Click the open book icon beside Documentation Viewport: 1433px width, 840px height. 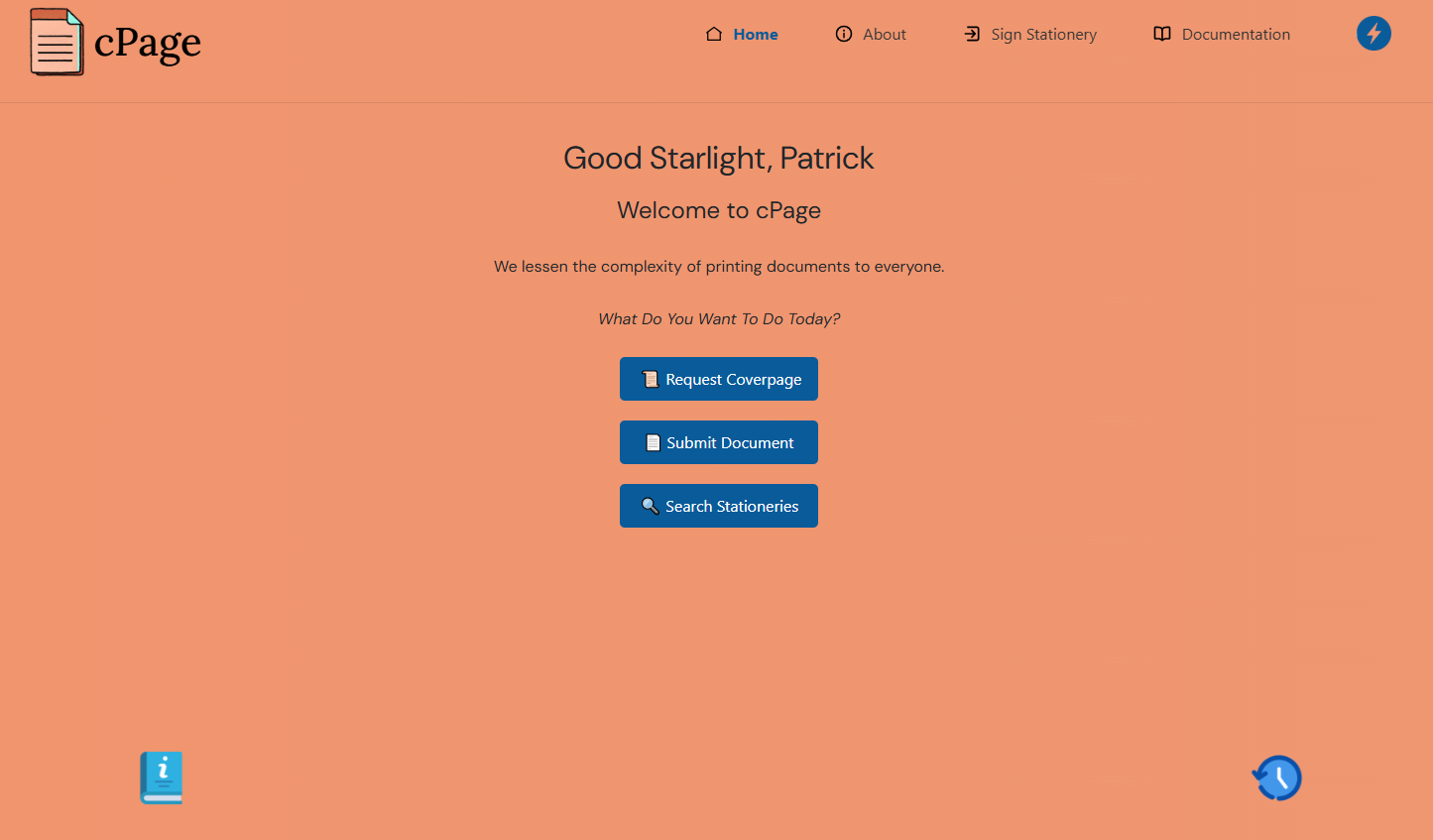pos(1161,33)
